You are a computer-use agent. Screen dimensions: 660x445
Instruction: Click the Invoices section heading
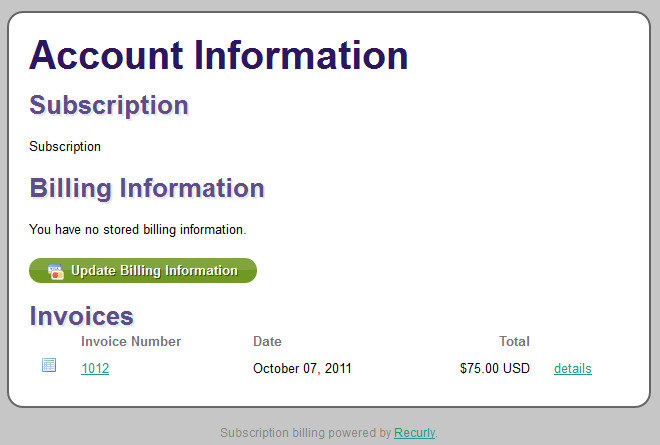[81, 316]
